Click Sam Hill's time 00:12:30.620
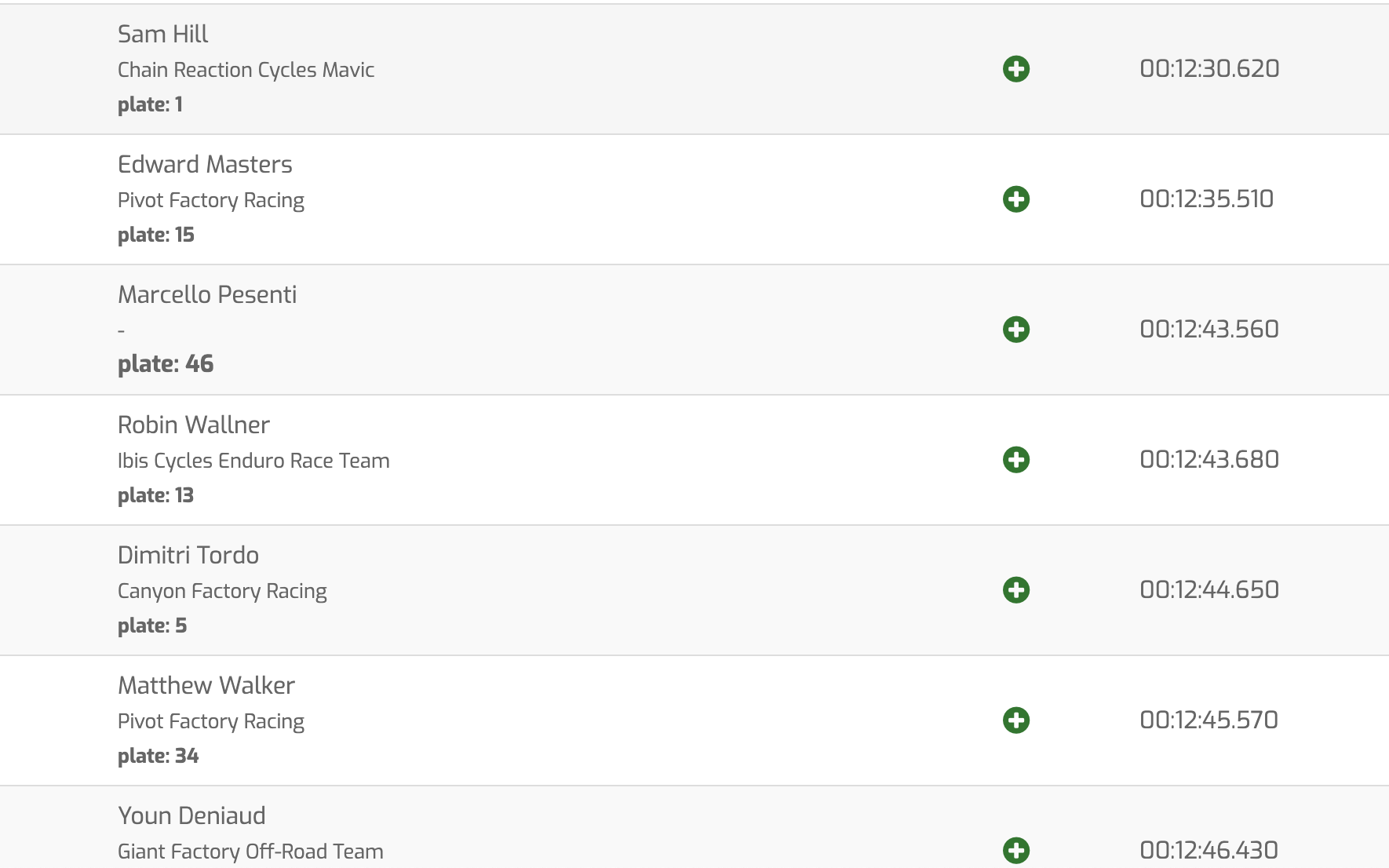This screenshot has width=1389, height=868. 1209,68
